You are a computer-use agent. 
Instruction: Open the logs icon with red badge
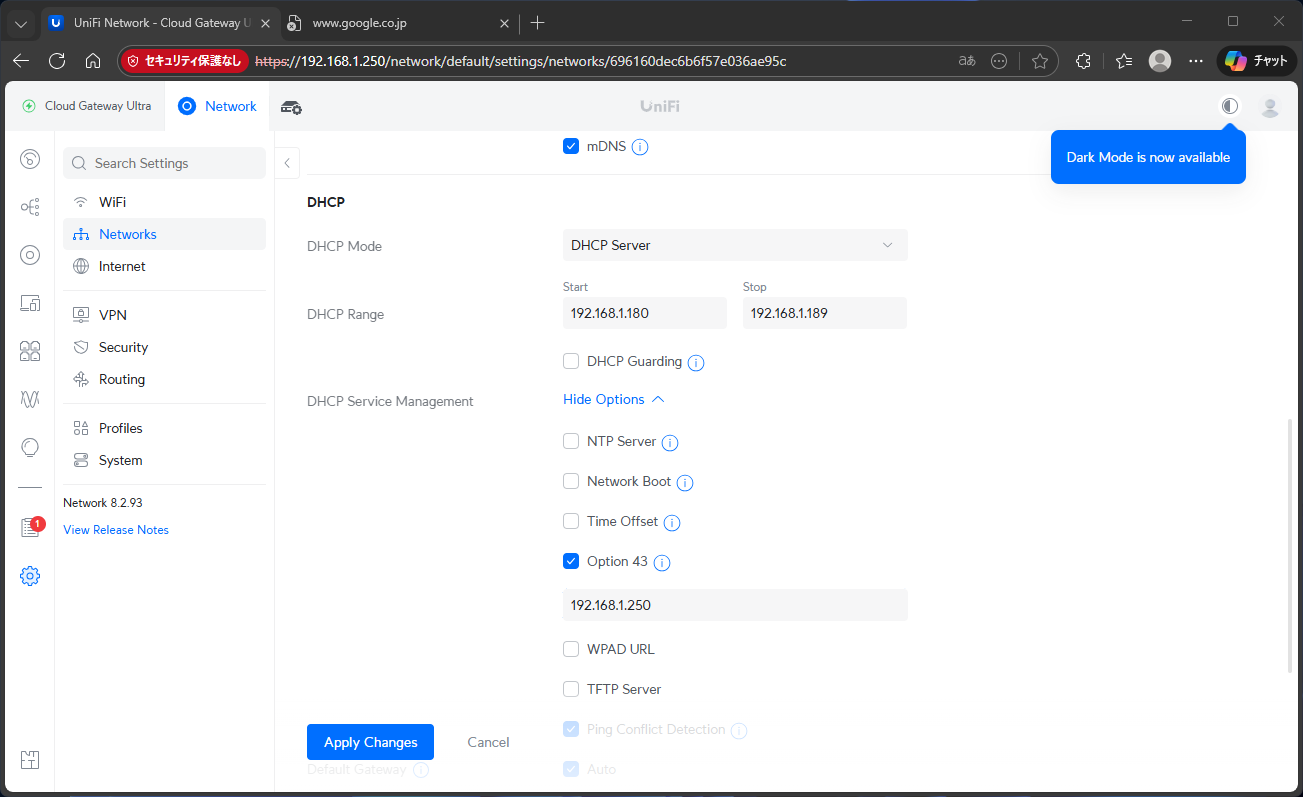click(30, 528)
